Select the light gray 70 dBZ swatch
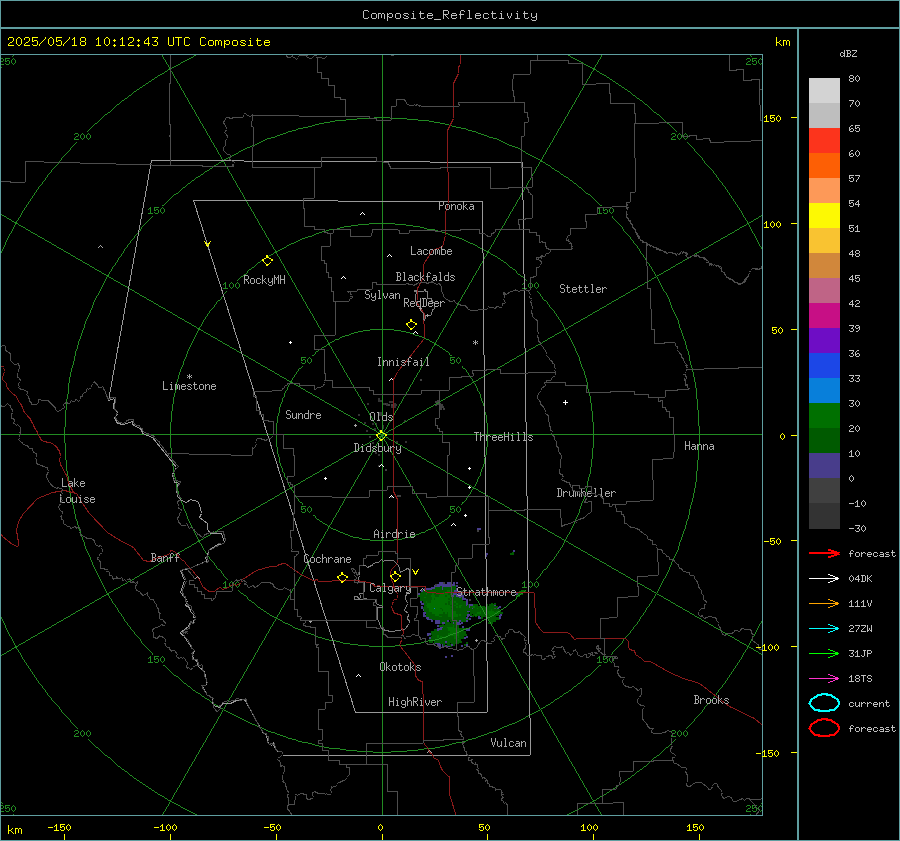The image size is (900, 841). pos(824,91)
